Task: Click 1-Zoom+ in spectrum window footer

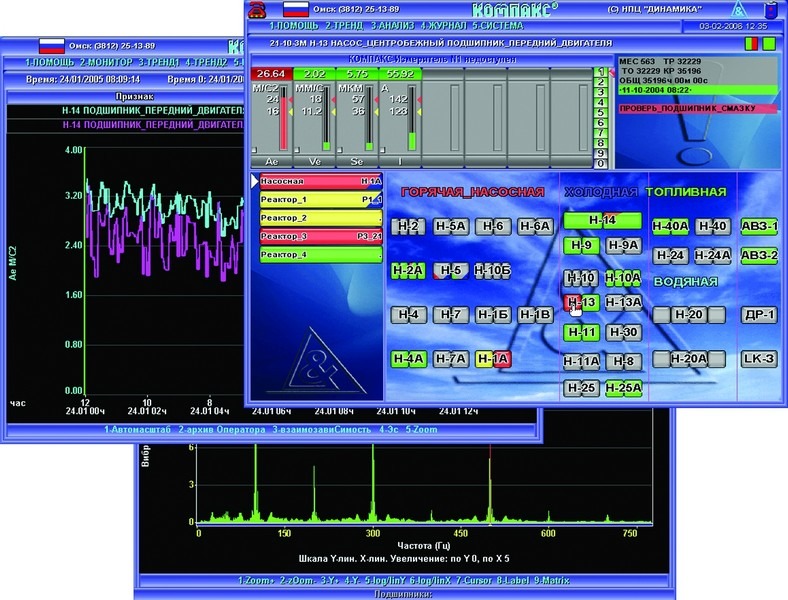Action: (256, 580)
